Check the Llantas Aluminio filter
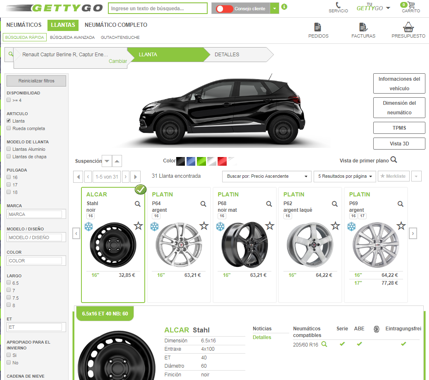This screenshot has height=380, width=429. click(x=9, y=149)
